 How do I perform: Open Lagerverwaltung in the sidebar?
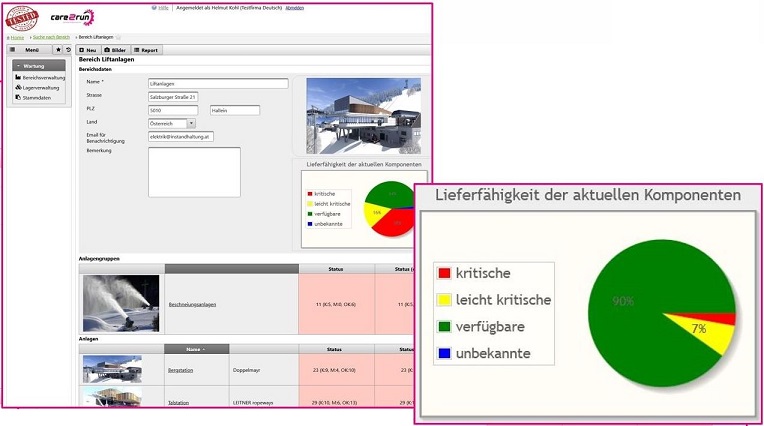(40, 87)
